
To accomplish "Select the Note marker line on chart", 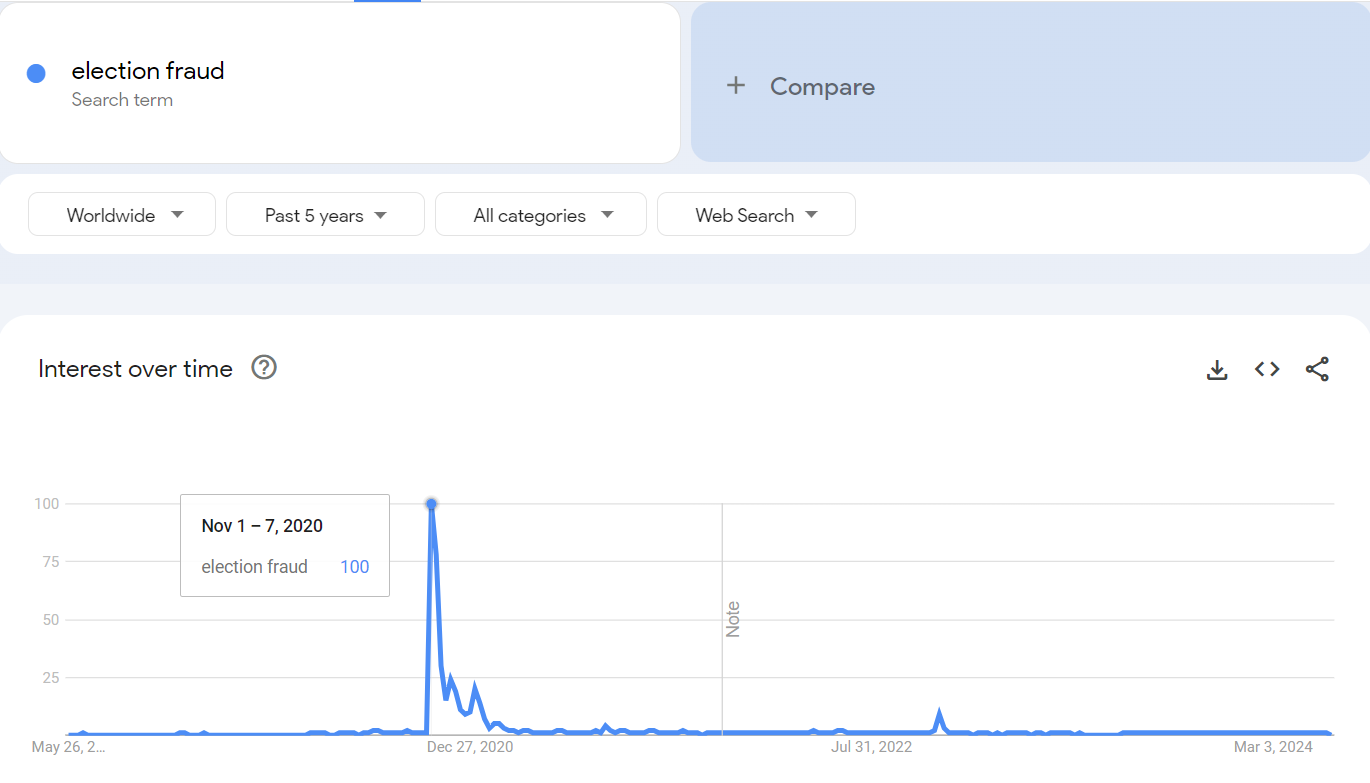I will pos(722,618).
